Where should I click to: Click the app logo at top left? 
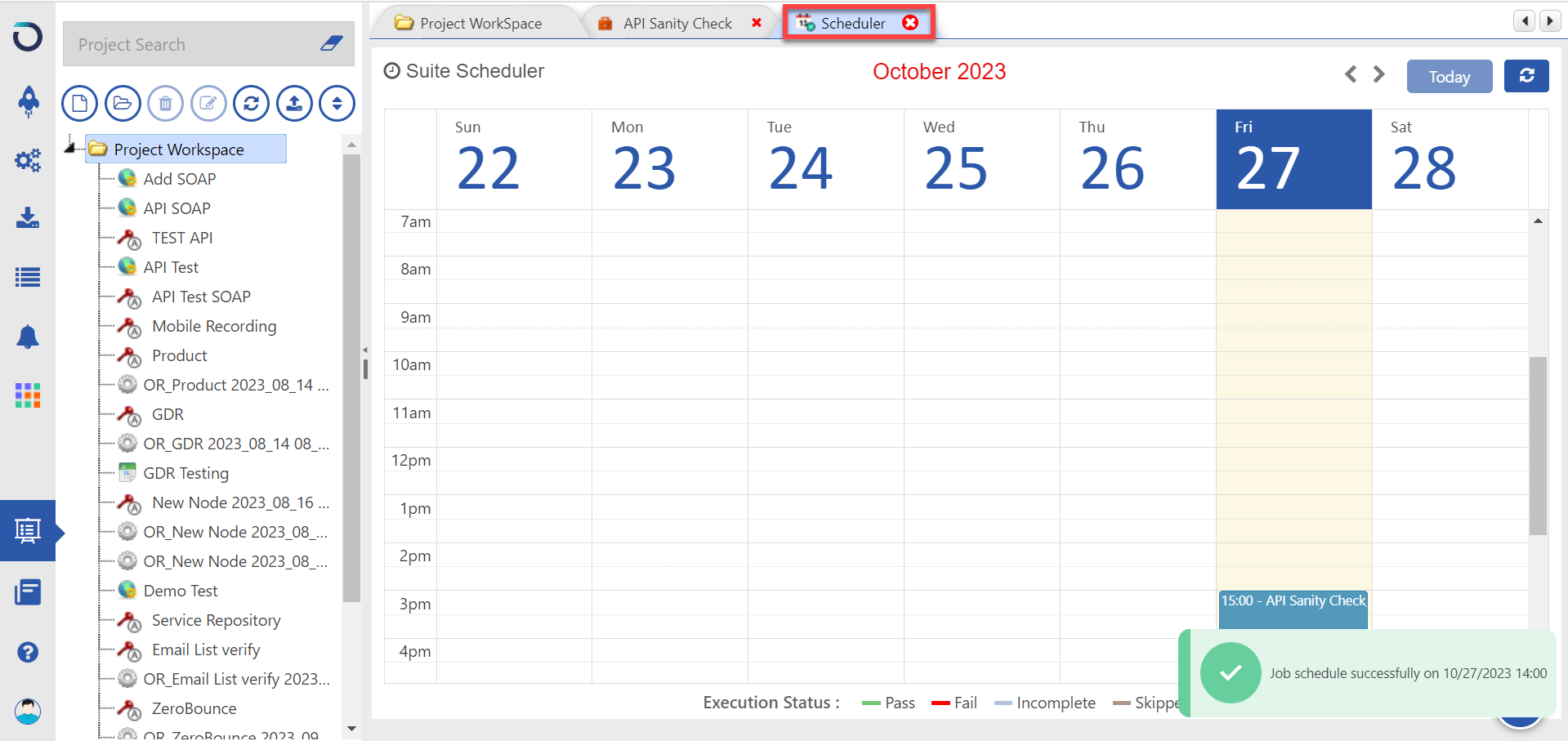[x=28, y=37]
